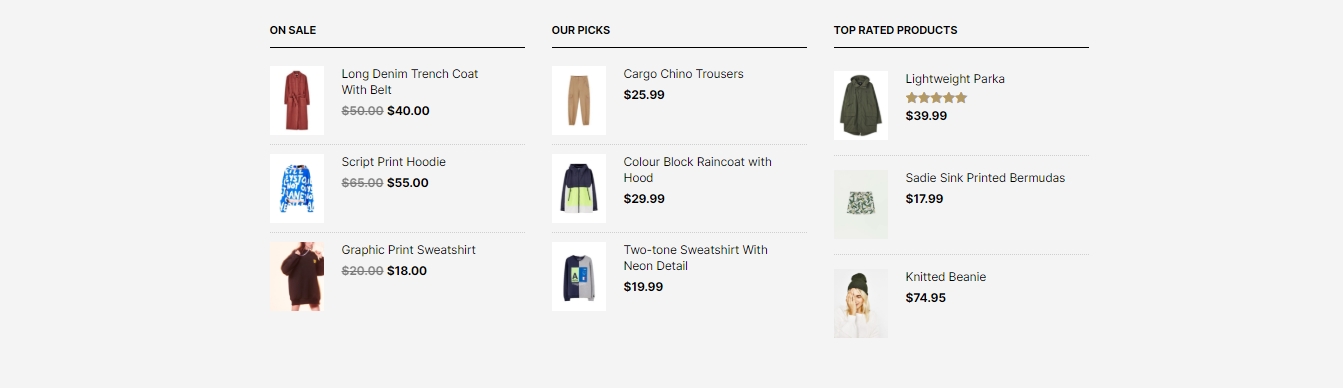Image resolution: width=1343 pixels, height=388 pixels.
Task: Open the Colour Block Raincoat with Hood link
Action: point(698,170)
